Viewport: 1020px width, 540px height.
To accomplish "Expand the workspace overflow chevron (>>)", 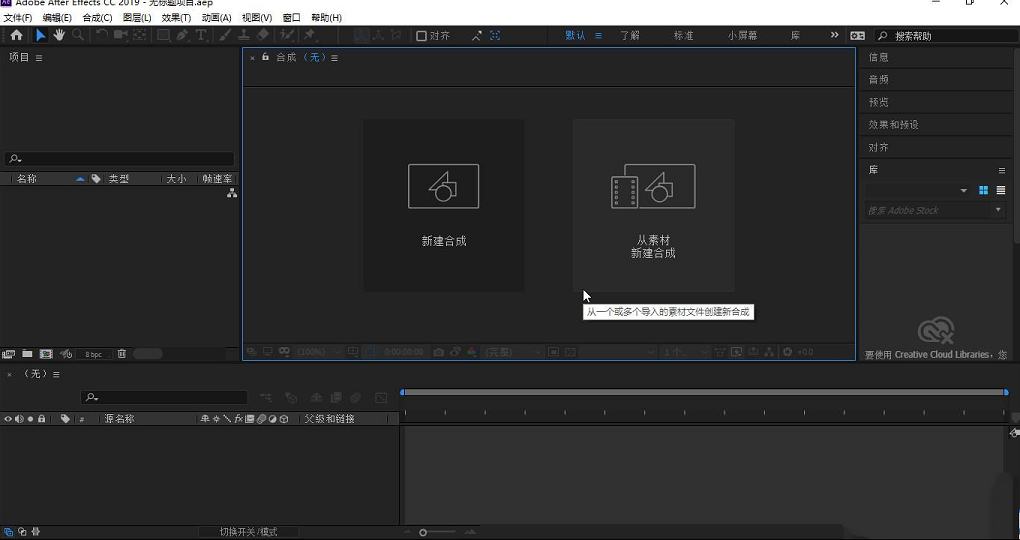I will pos(834,35).
